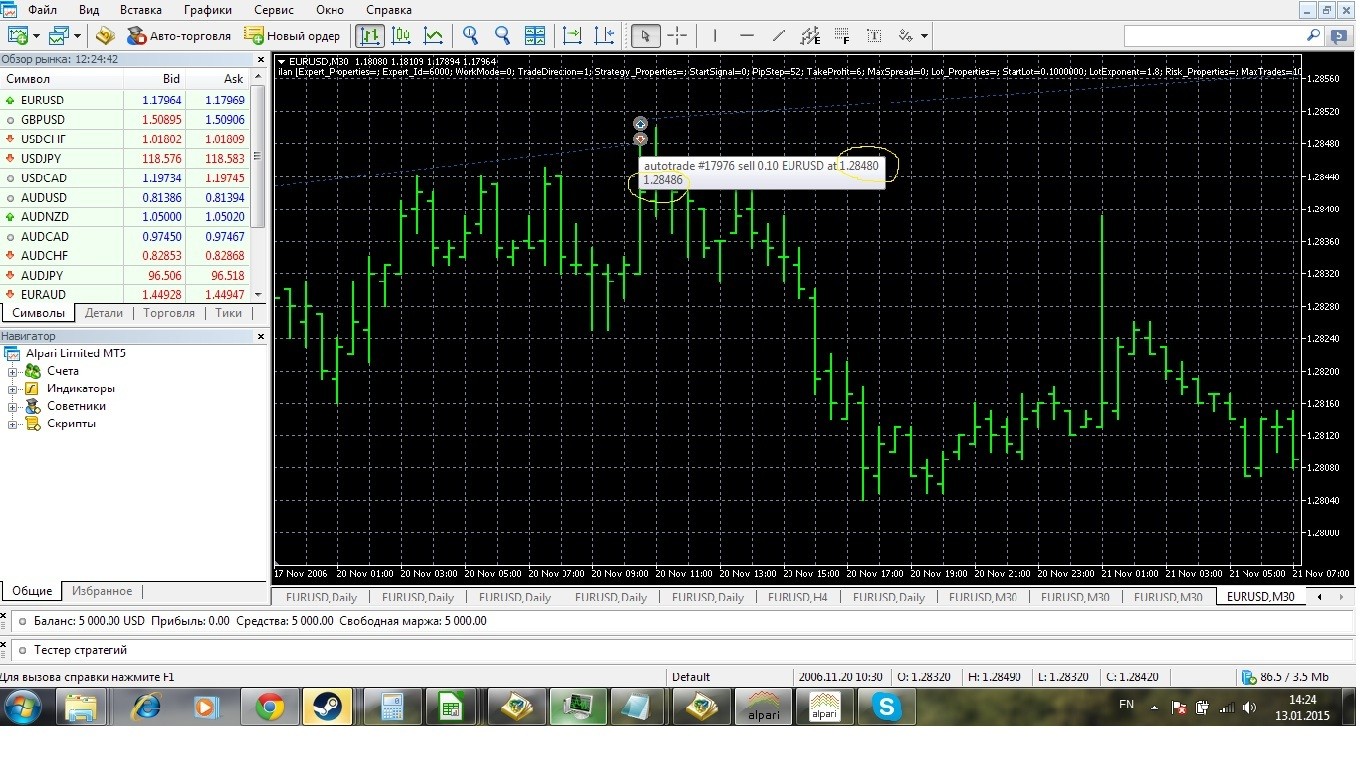Select the text label tool
This screenshot has height=768, width=1366.
875,36
